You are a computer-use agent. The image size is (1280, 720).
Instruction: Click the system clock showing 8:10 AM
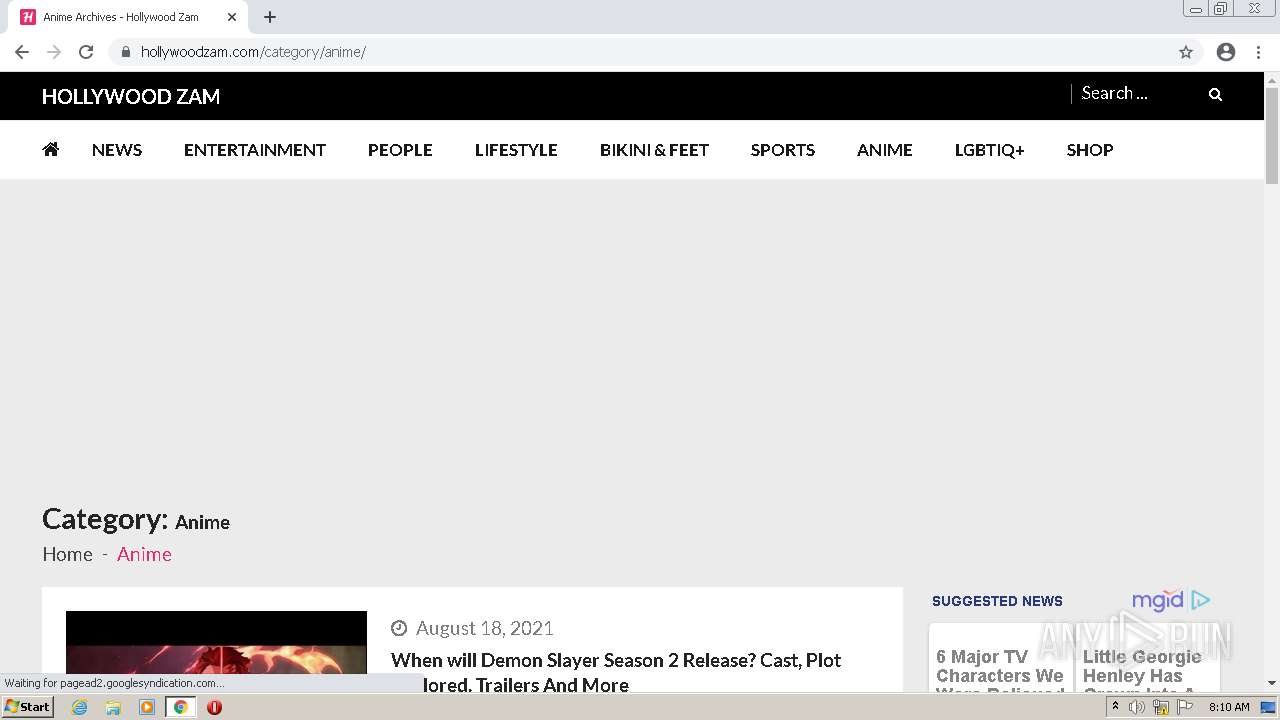click(1229, 707)
